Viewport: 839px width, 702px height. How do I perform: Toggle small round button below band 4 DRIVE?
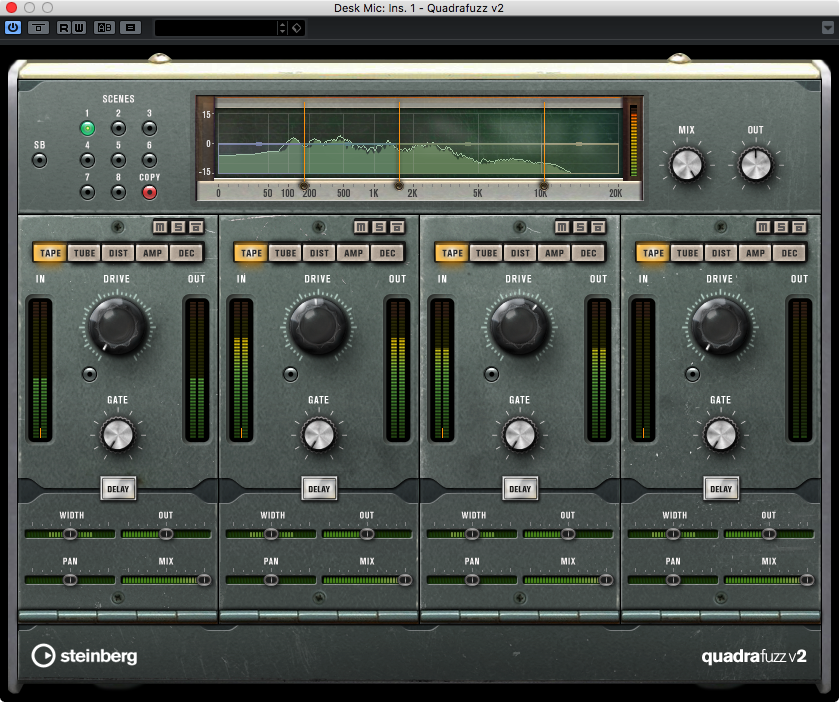pos(692,374)
